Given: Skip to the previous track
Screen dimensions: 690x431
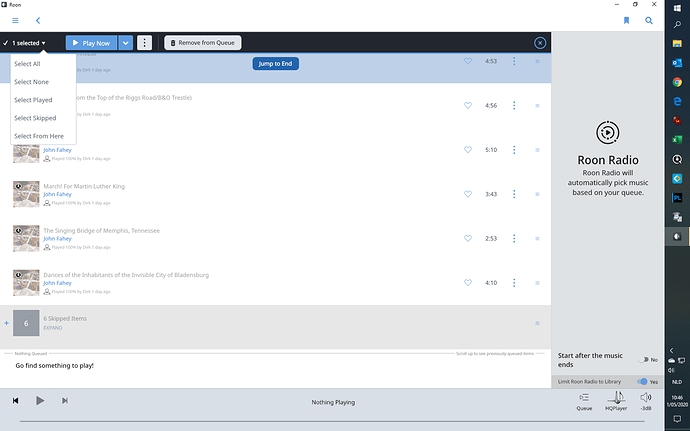Looking at the screenshot, I should click(15, 401).
